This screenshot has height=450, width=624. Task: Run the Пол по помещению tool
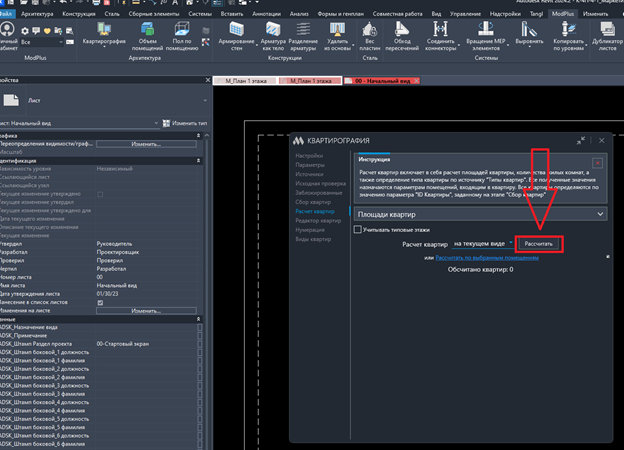click(x=182, y=37)
